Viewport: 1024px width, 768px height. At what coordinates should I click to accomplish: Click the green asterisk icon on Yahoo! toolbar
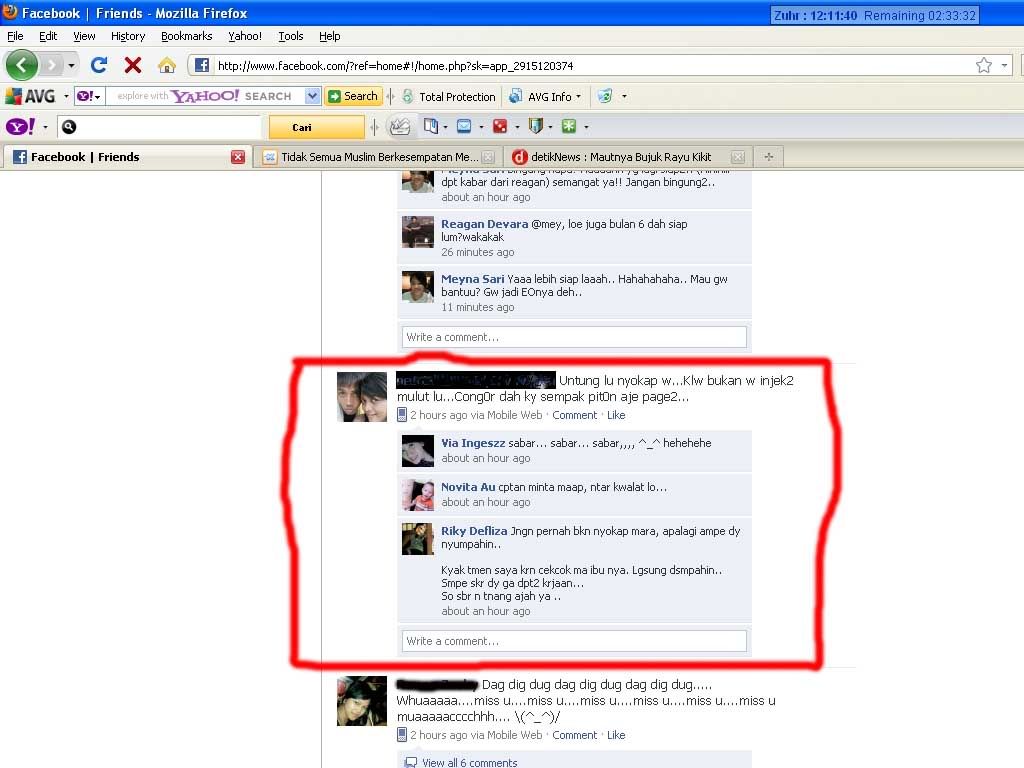[x=569, y=127]
